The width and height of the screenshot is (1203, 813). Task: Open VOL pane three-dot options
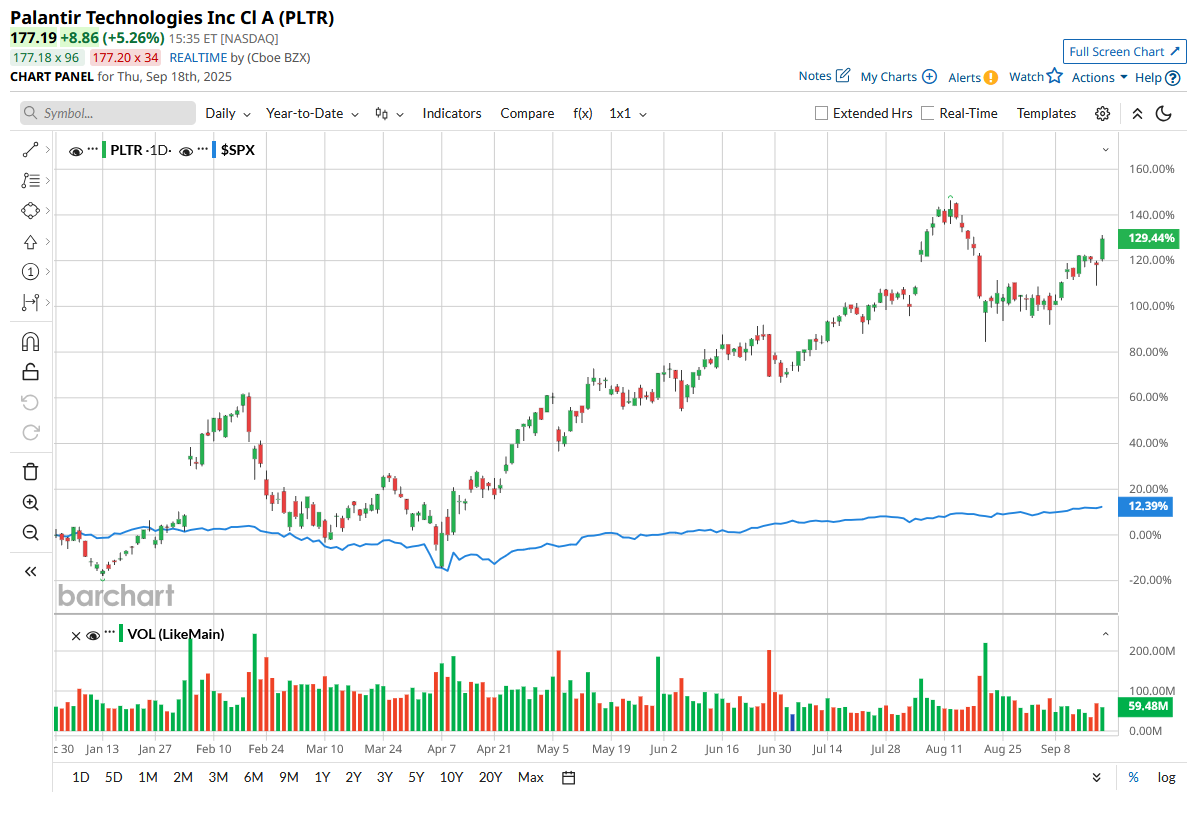click(x=109, y=632)
